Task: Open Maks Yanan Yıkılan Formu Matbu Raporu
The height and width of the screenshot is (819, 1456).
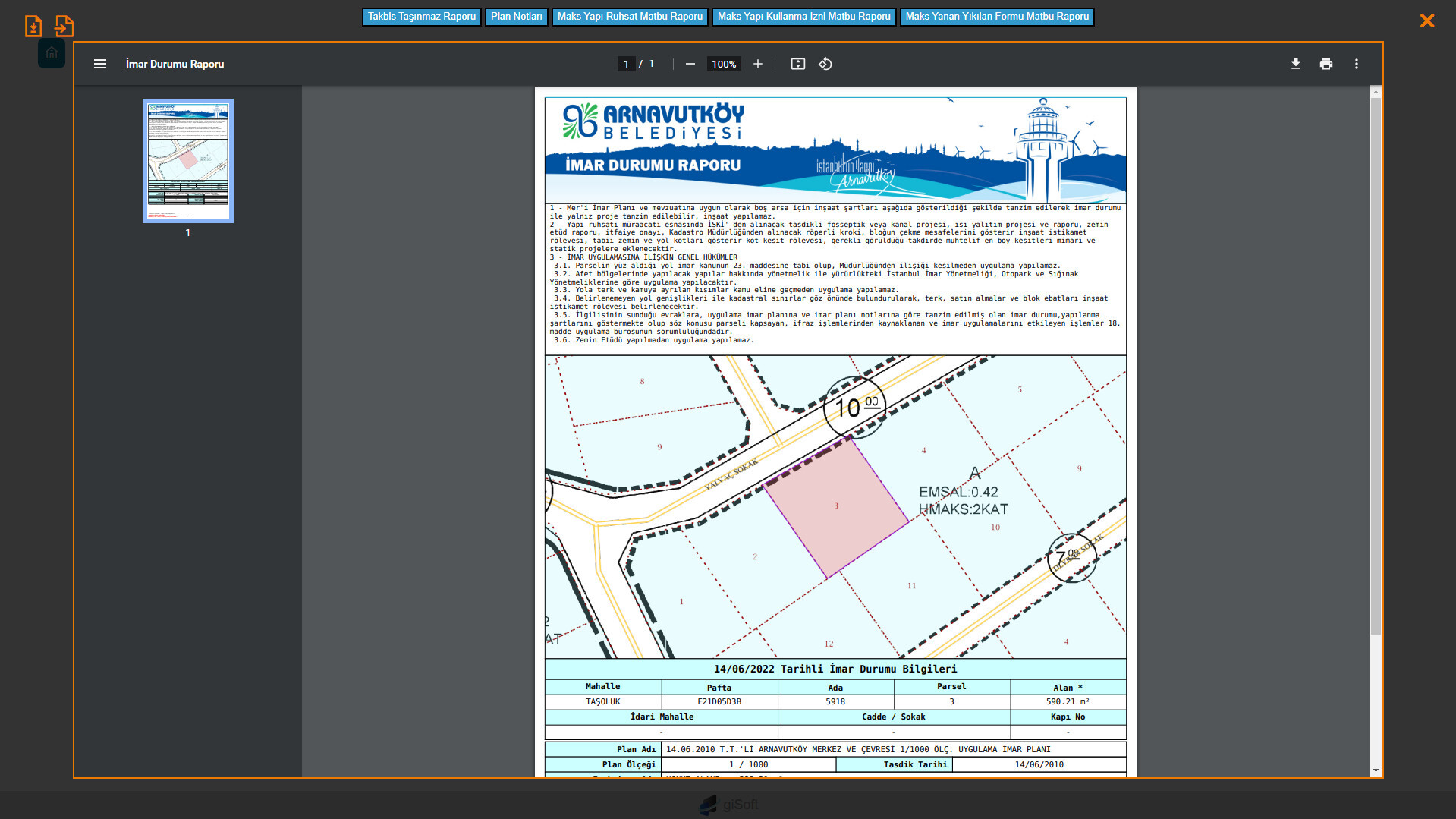Action: (x=996, y=17)
